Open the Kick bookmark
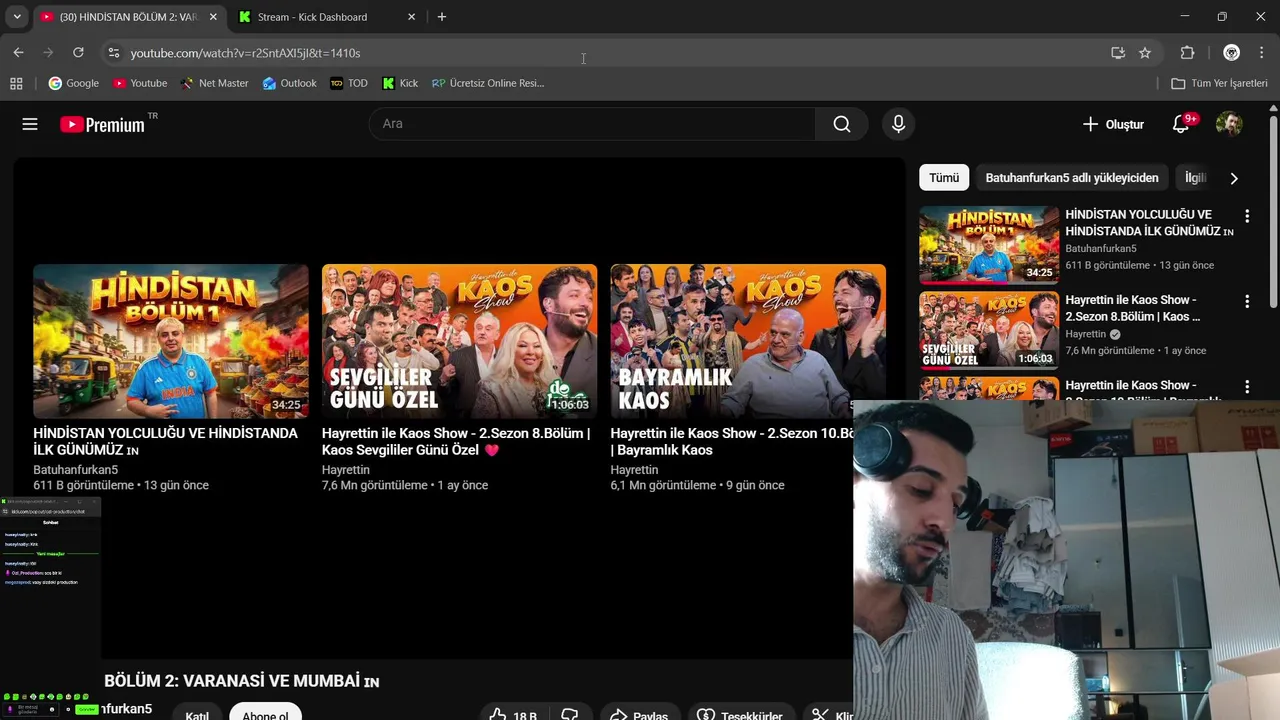This screenshot has width=1280, height=720. click(400, 83)
